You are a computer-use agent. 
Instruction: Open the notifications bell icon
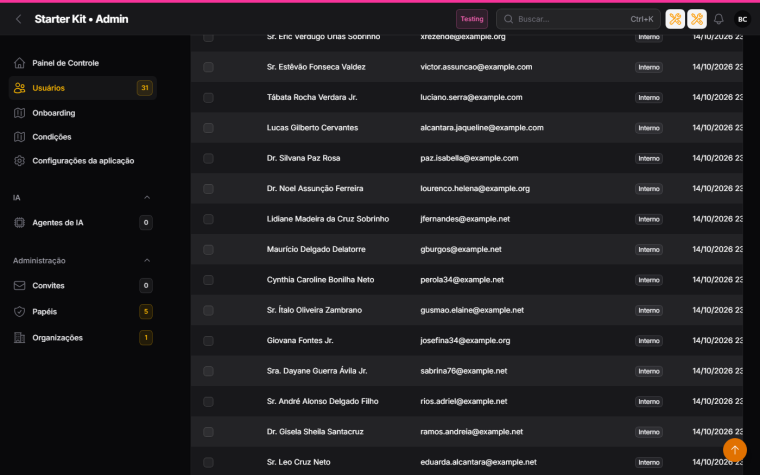click(x=718, y=19)
